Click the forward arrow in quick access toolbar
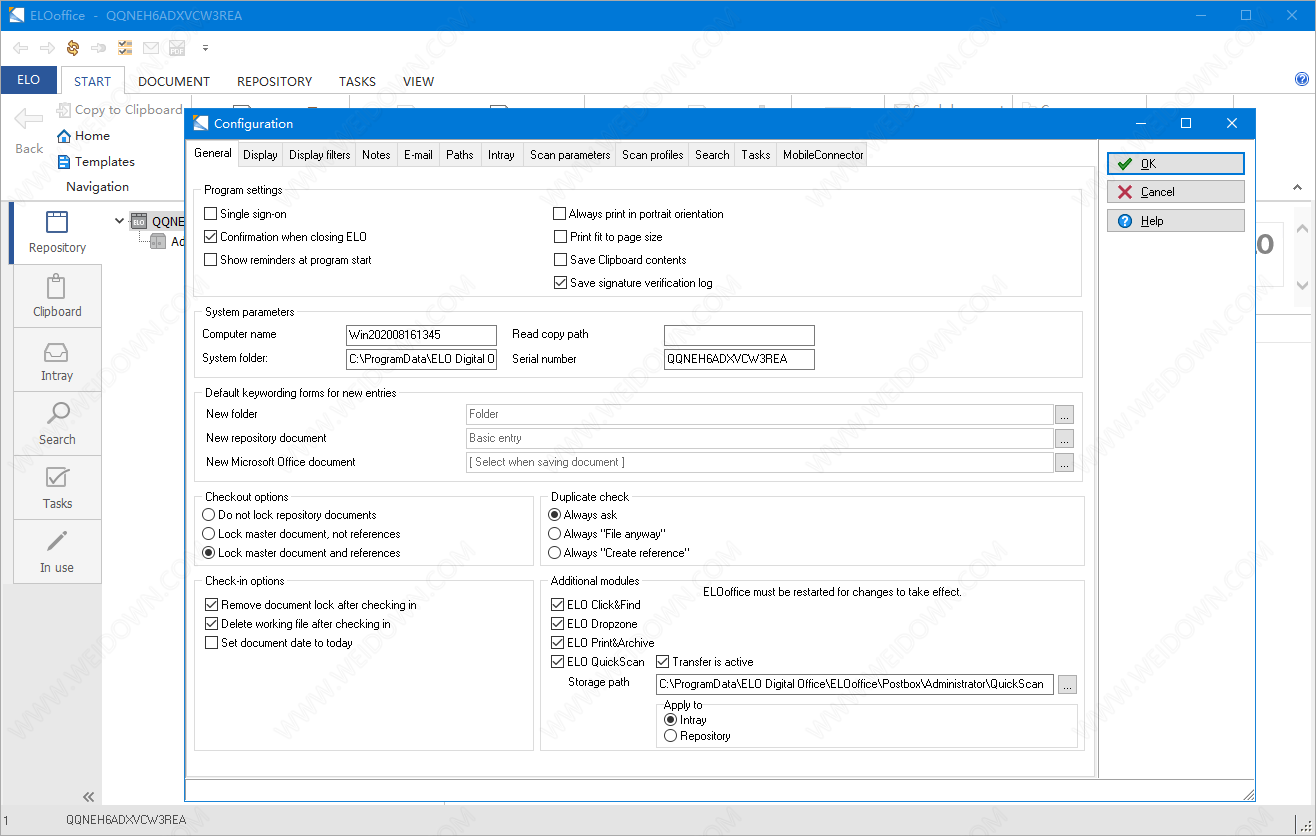Viewport: 1316px width, 836px height. (47, 47)
